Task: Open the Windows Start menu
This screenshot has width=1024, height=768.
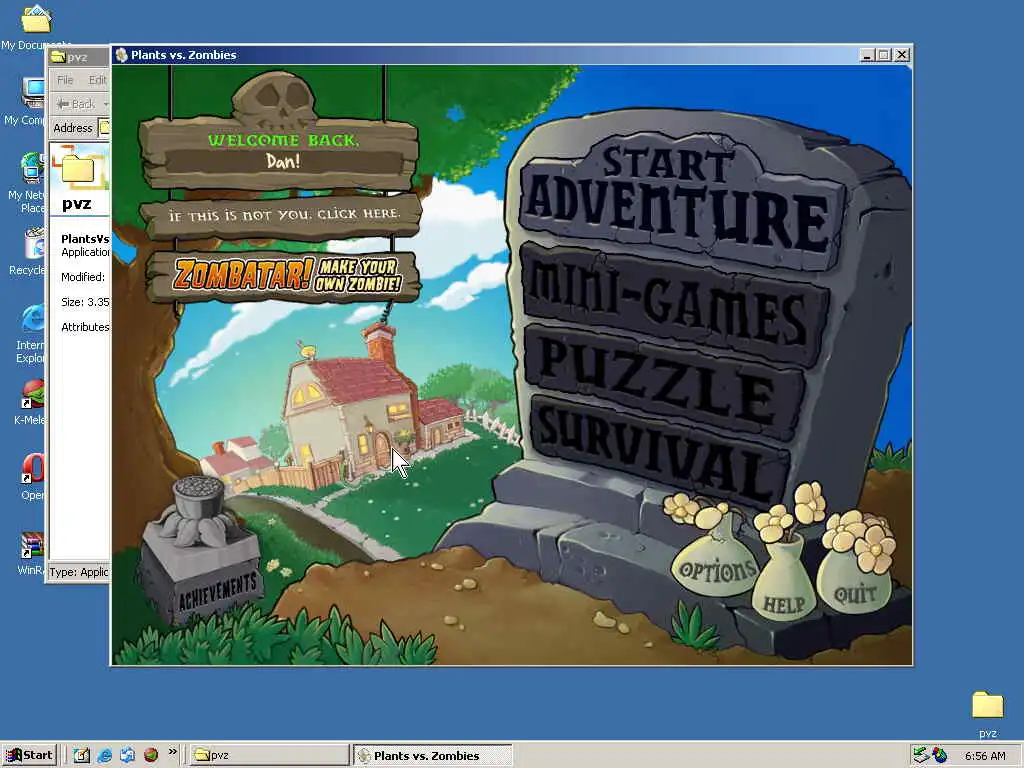Action: pos(29,755)
